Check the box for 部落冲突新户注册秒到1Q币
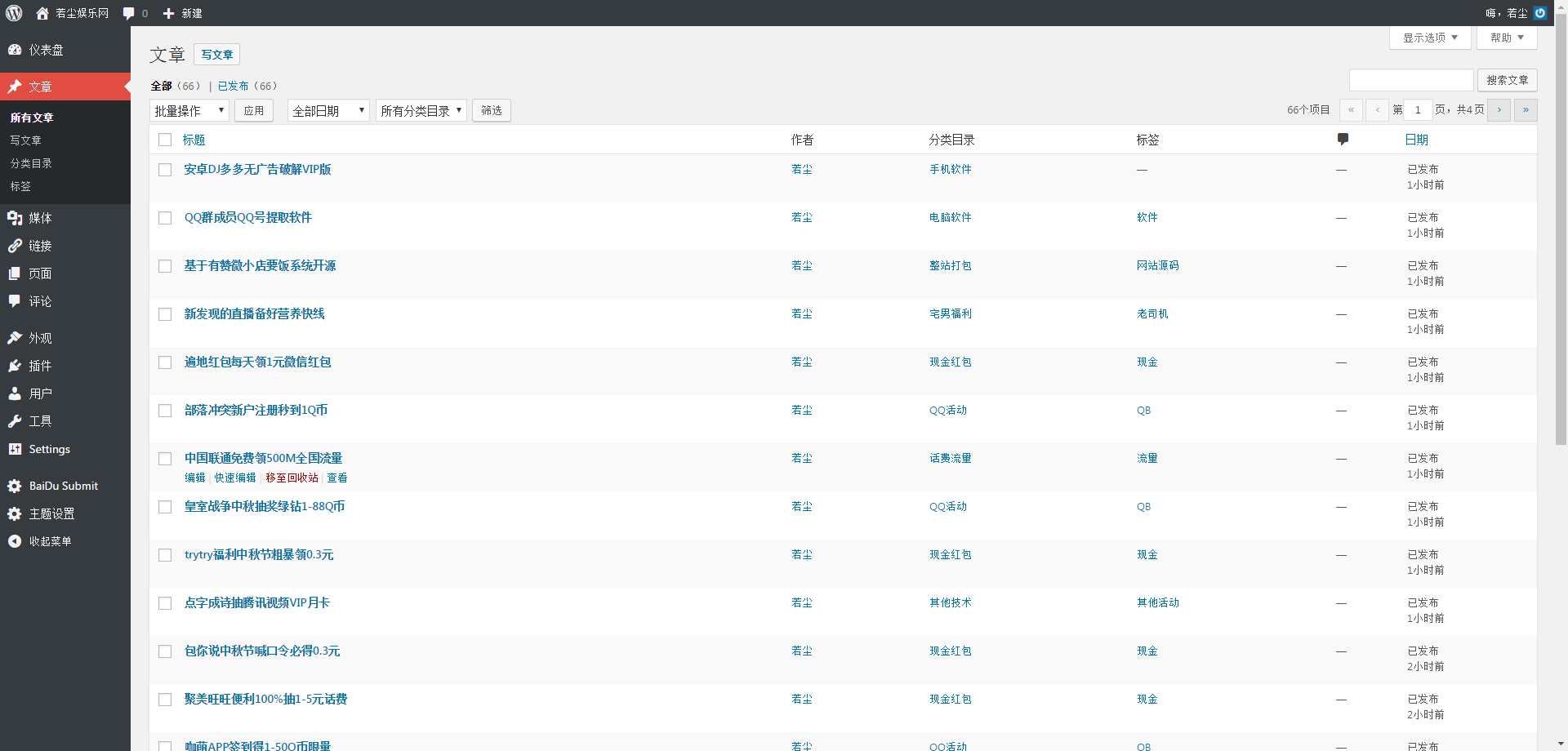Screen dimensions: 1568x751 click(x=165, y=411)
